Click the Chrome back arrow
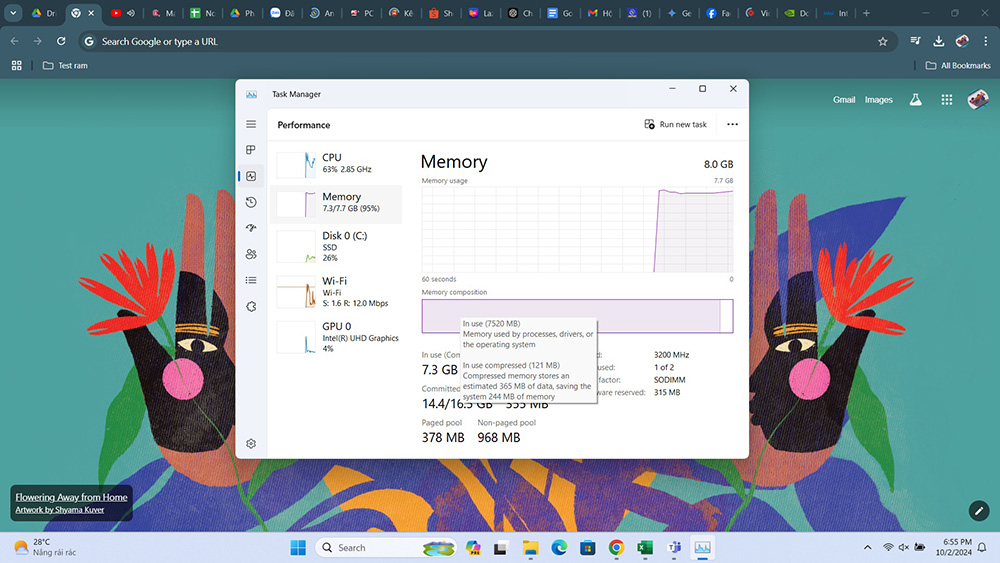The image size is (1000, 563). [x=15, y=41]
